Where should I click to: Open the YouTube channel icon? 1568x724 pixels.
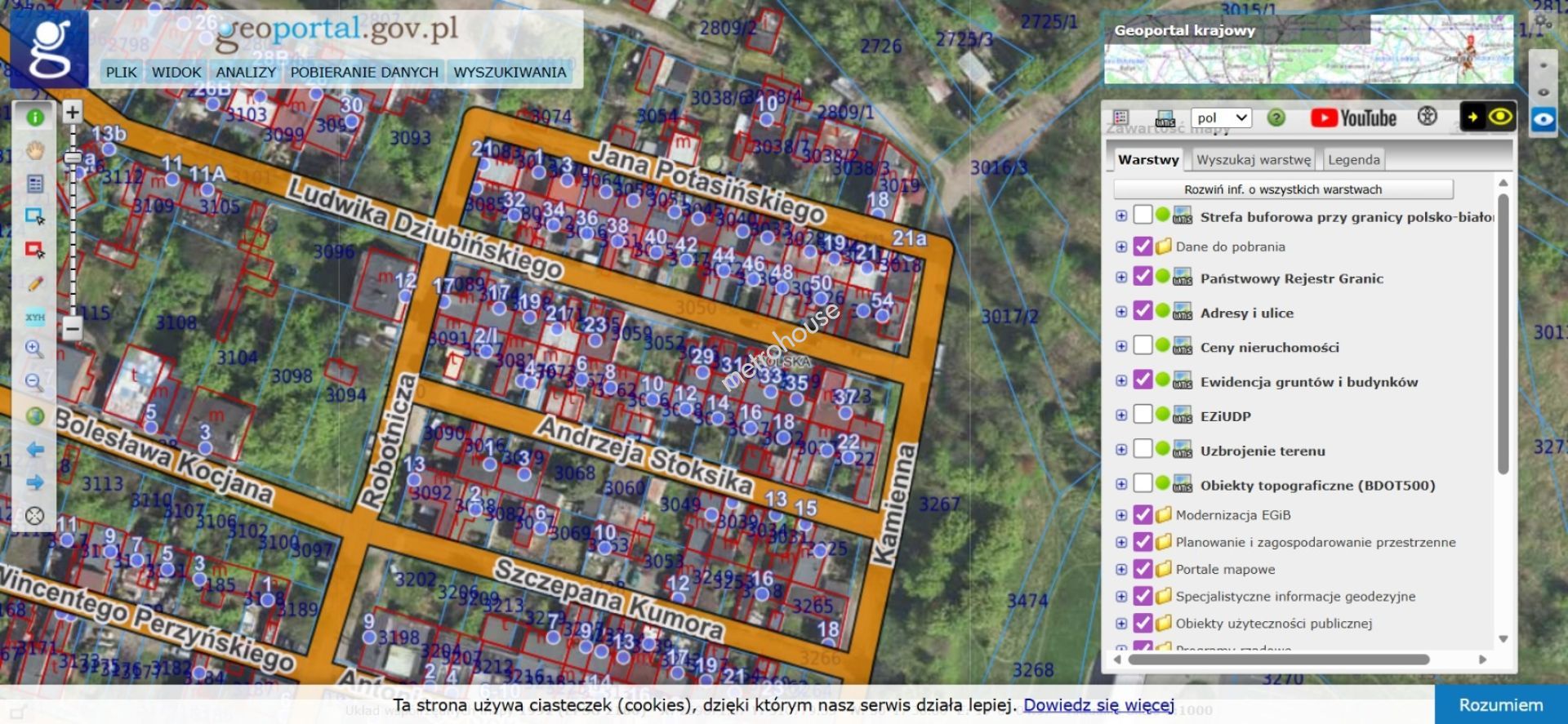1353,118
